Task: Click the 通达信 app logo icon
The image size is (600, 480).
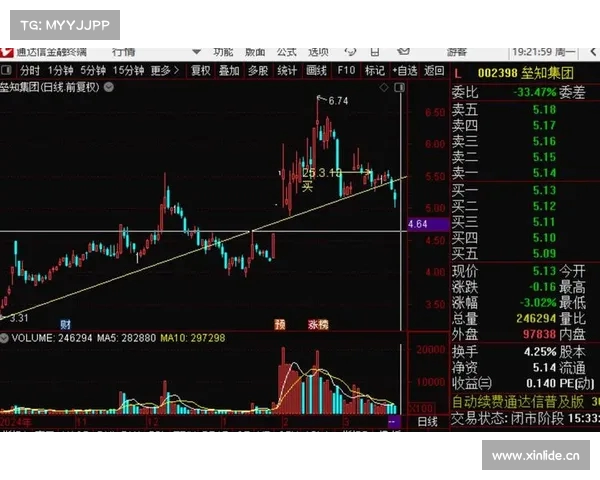Action: 7,52
